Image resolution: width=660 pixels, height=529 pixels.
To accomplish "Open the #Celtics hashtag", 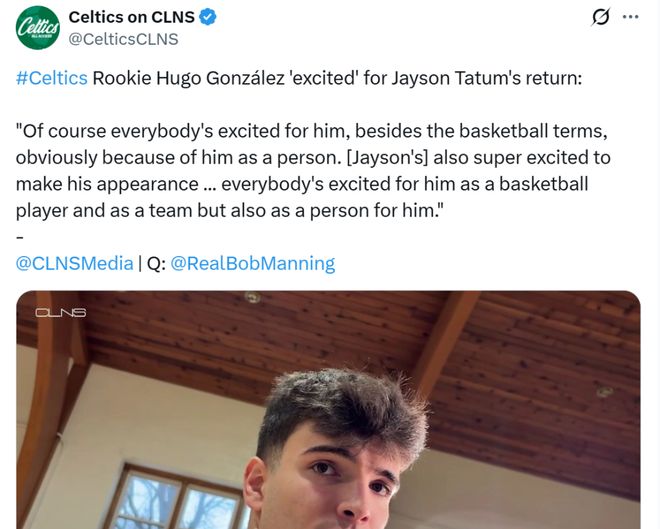I will click(x=51, y=78).
